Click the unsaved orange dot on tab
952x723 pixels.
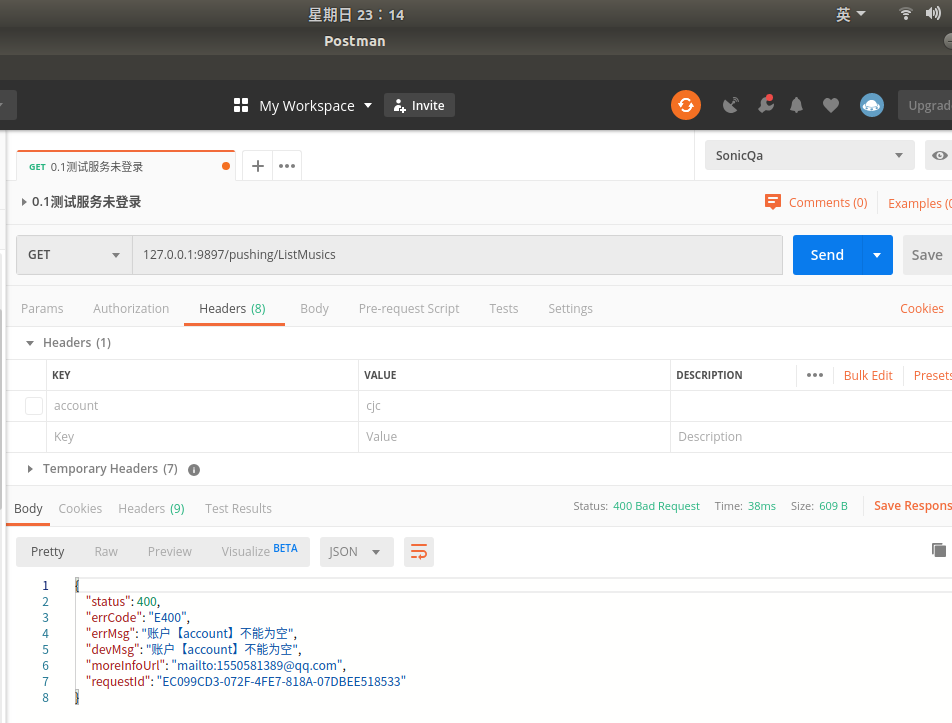click(226, 166)
